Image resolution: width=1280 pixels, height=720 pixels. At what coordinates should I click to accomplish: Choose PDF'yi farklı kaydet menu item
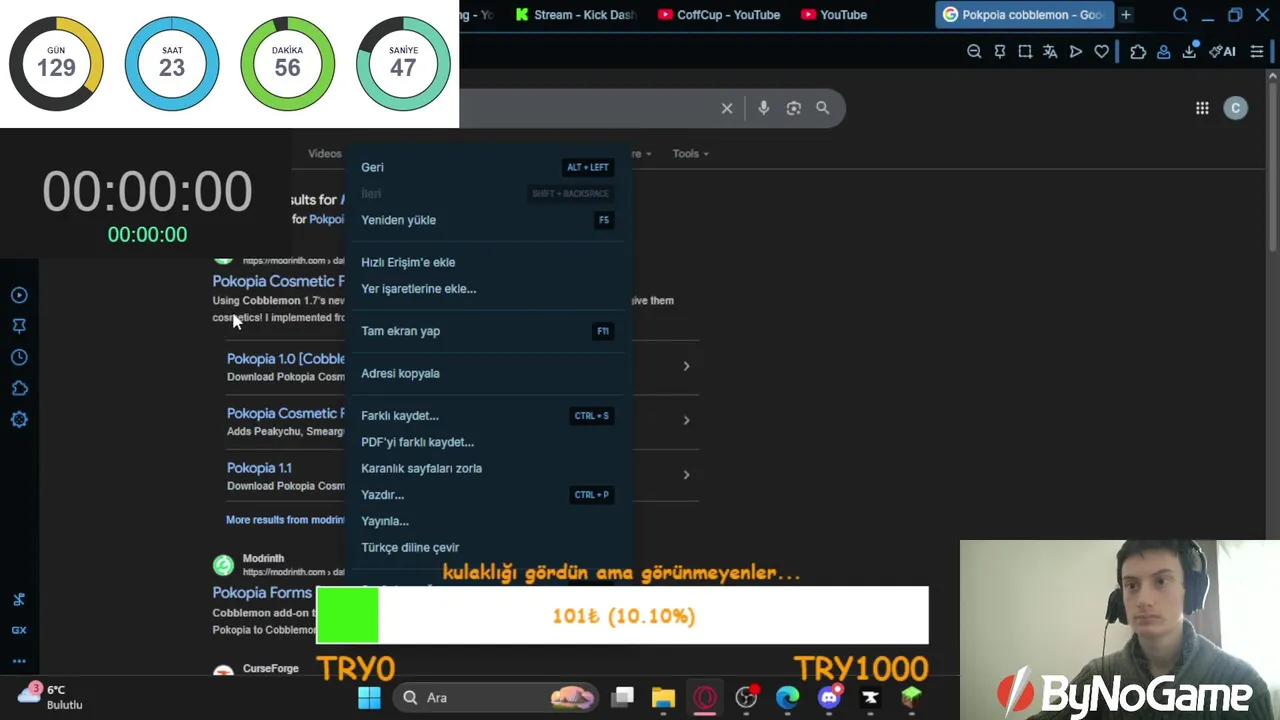(x=489, y=442)
